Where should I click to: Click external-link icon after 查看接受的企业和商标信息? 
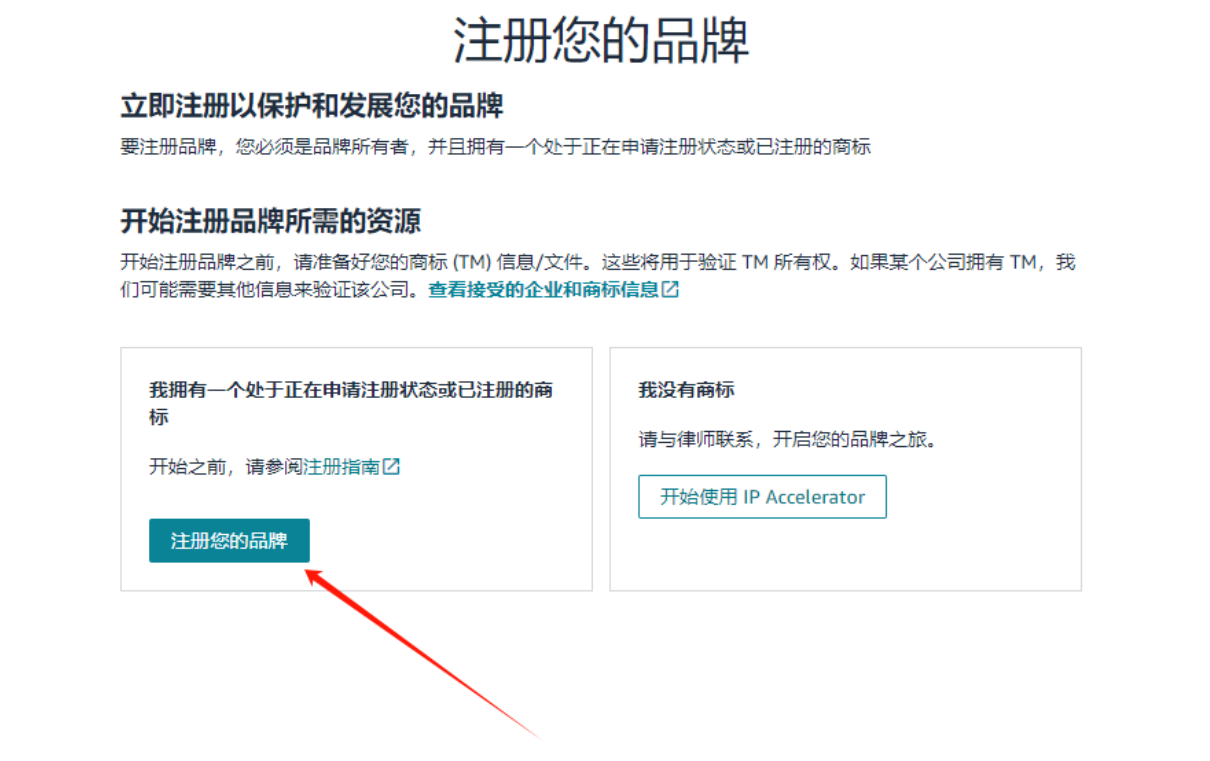pos(671,290)
